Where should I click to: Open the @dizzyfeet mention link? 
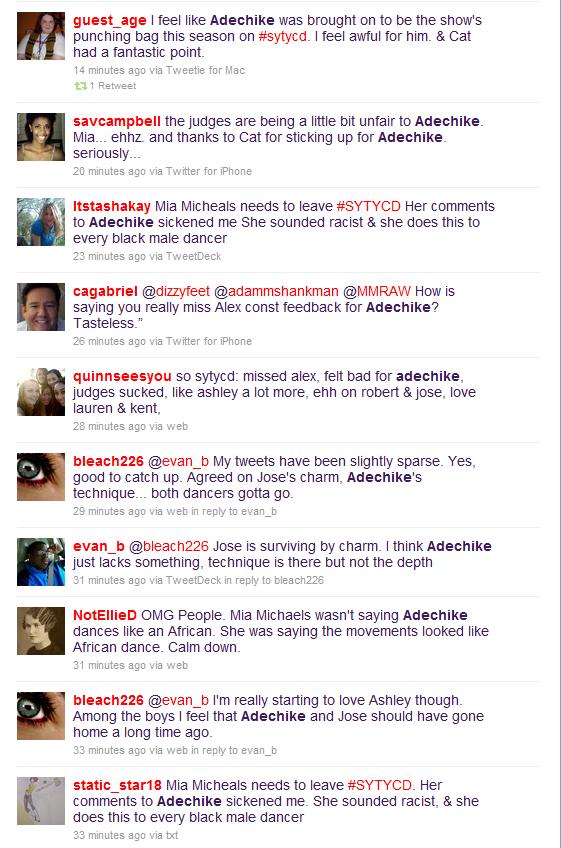(176, 292)
